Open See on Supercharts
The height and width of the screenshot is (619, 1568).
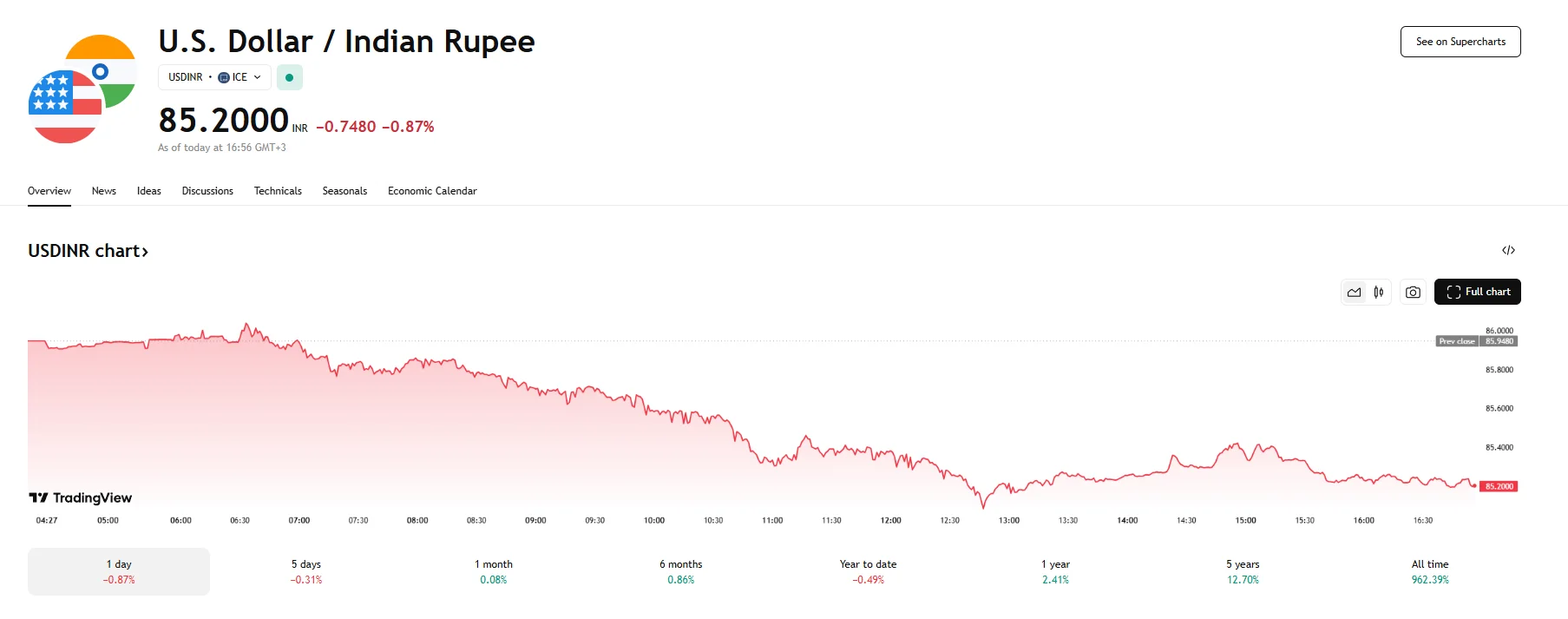pyautogui.click(x=1460, y=42)
